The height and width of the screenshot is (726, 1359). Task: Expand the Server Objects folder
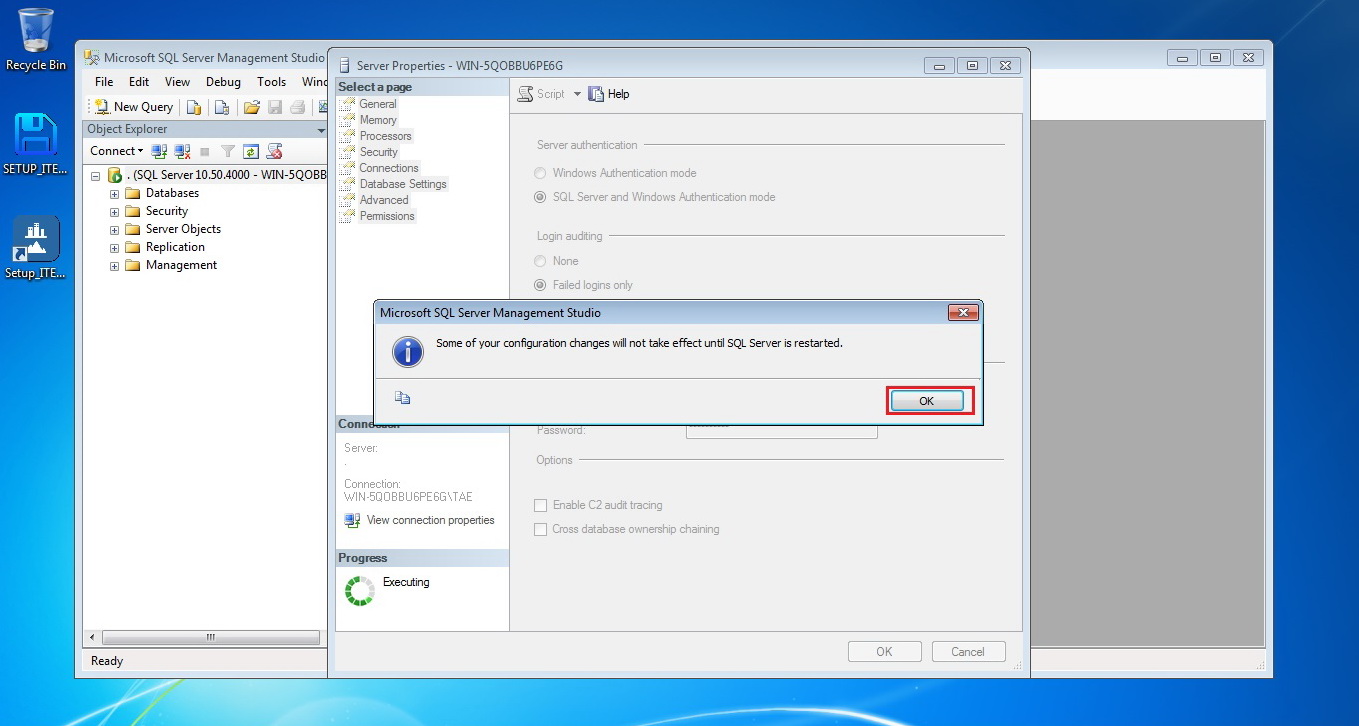pyautogui.click(x=114, y=230)
